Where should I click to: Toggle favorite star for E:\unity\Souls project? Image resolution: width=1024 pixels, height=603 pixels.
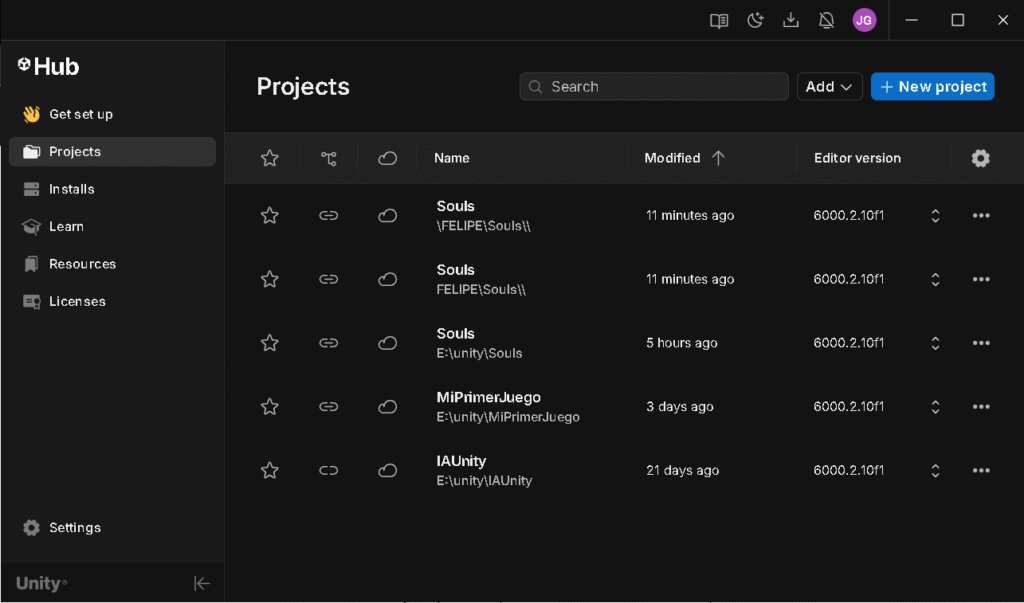tap(269, 343)
